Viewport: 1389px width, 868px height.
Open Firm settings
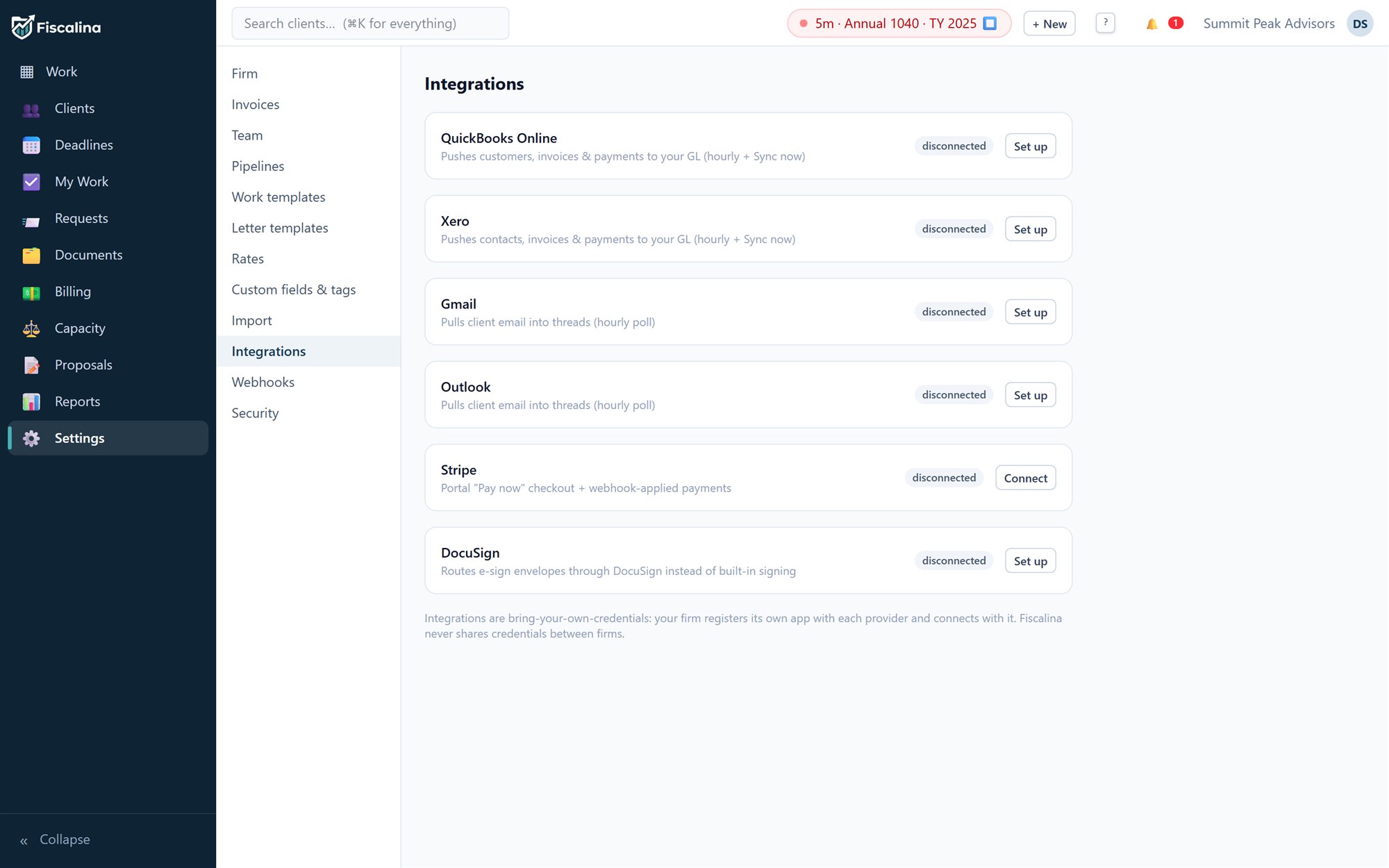(309, 74)
